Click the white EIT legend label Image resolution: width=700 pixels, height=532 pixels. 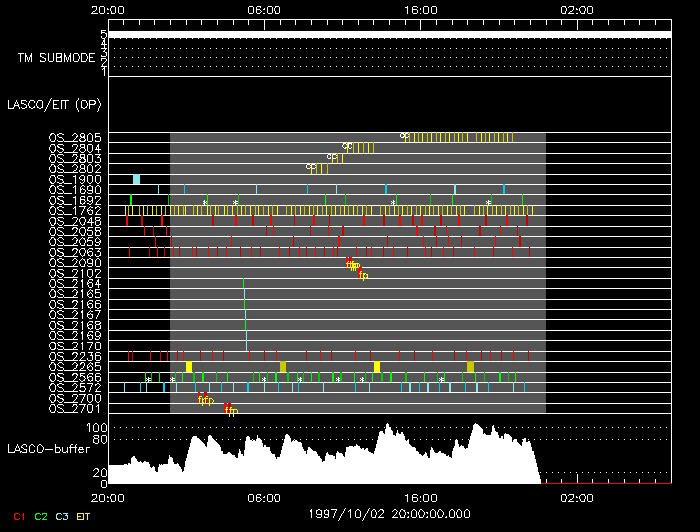[x=84, y=516]
